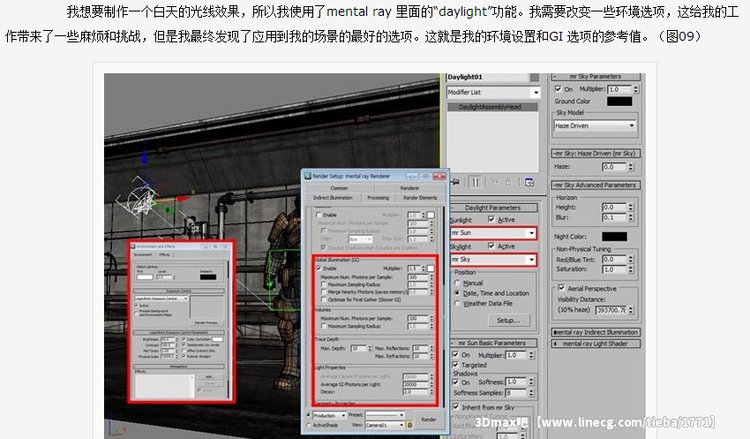Click Softness Samples spinner arrows

tap(531, 393)
